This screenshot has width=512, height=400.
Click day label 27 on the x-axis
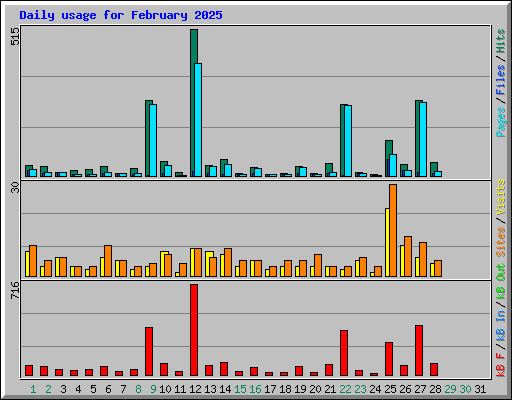point(420,389)
